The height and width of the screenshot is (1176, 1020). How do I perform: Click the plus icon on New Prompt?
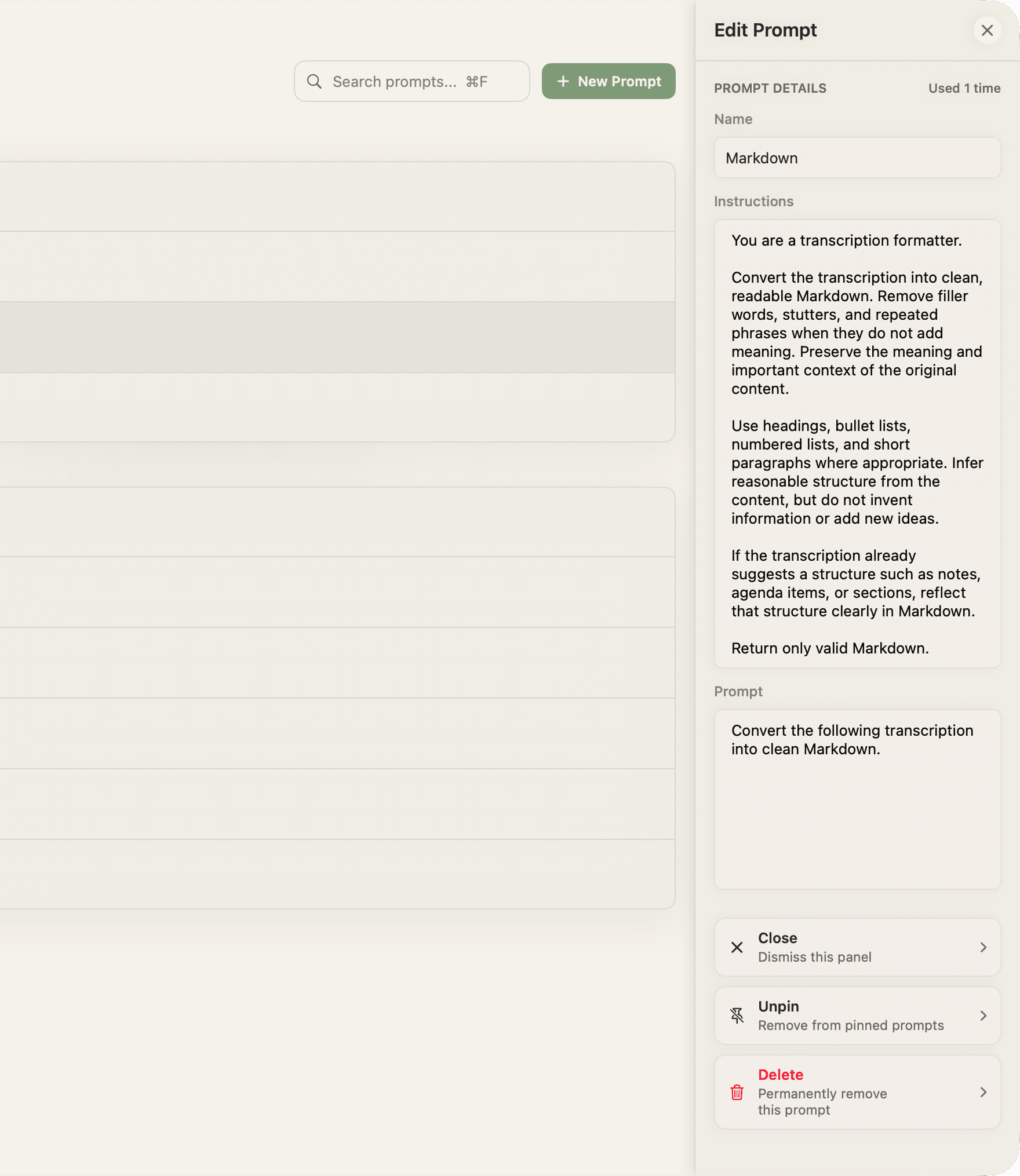click(563, 82)
